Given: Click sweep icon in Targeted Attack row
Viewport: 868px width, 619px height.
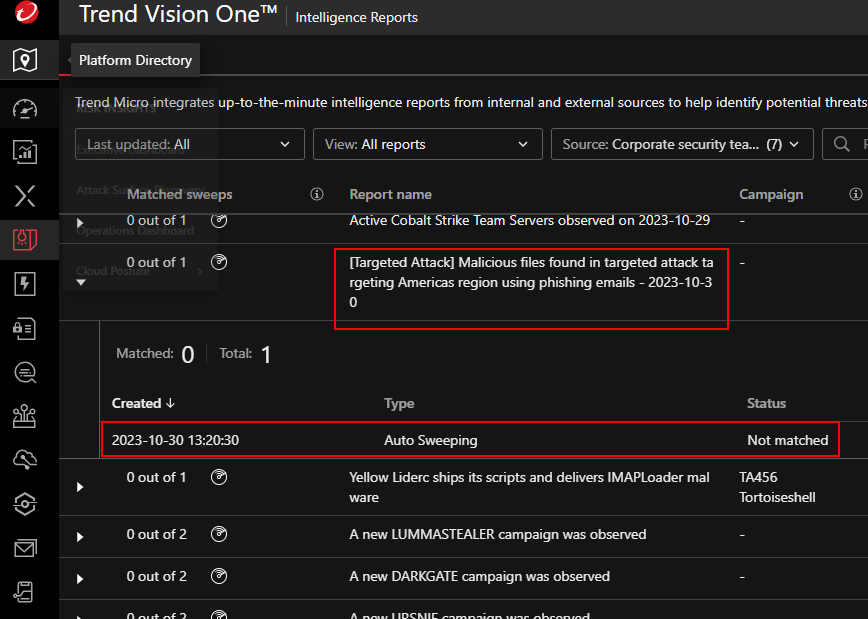Looking at the screenshot, I should tap(219, 262).
